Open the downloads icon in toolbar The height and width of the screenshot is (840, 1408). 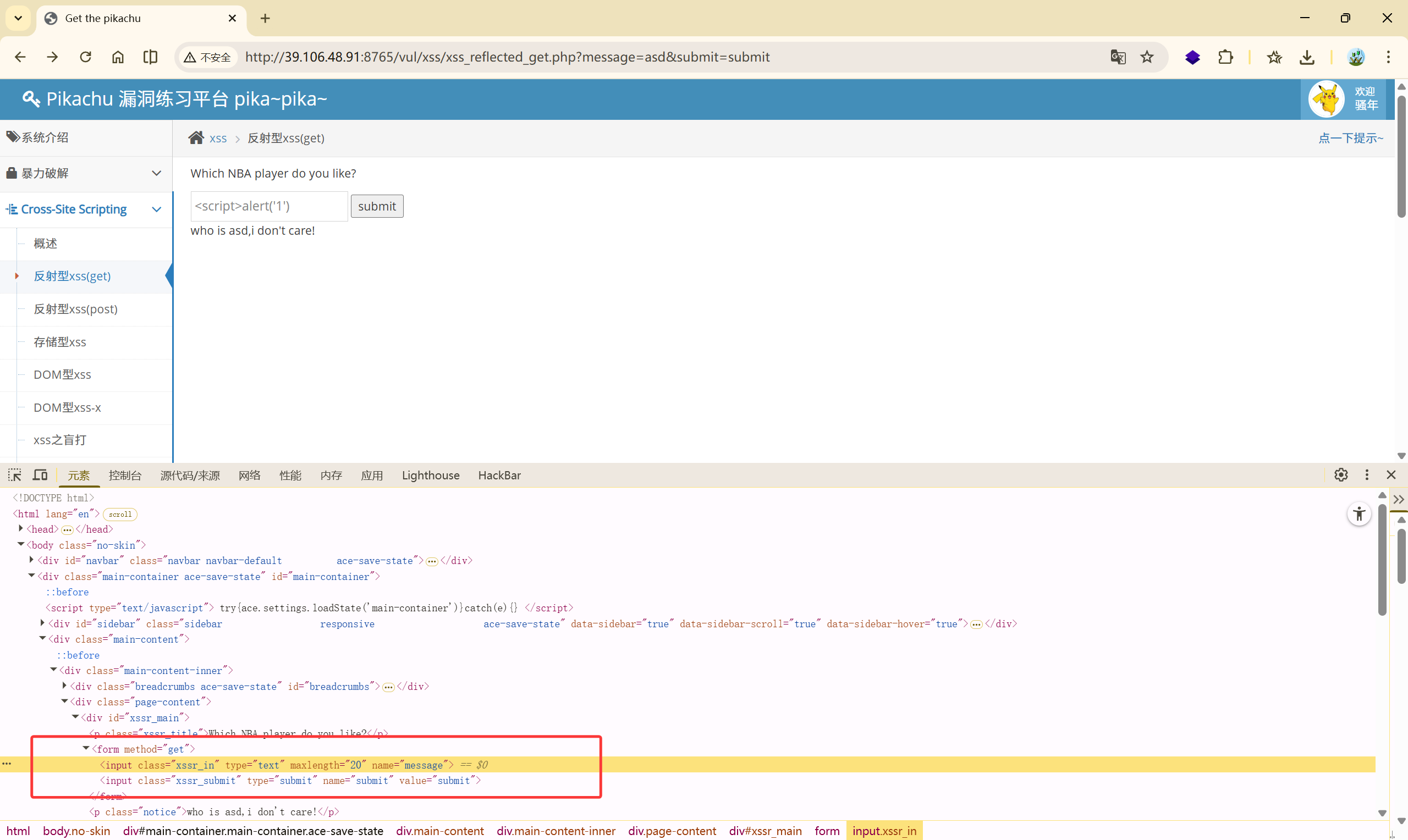(x=1307, y=57)
